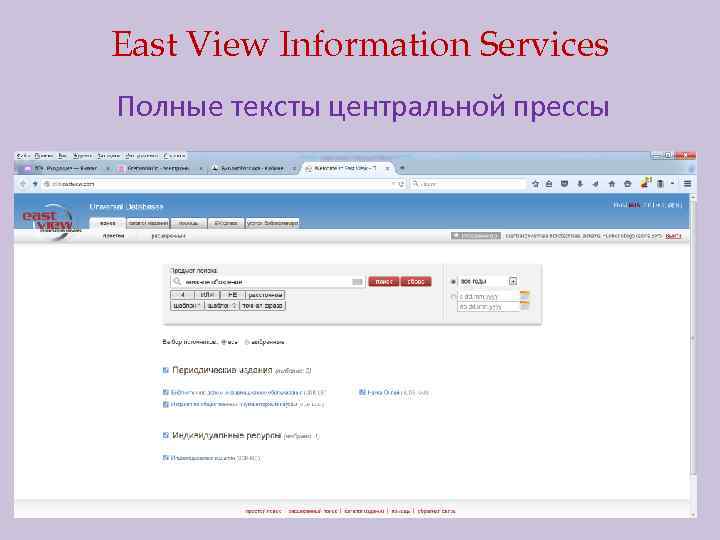Insert the 'НЕ' operator button
The image size is (720, 540).
coord(233,295)
